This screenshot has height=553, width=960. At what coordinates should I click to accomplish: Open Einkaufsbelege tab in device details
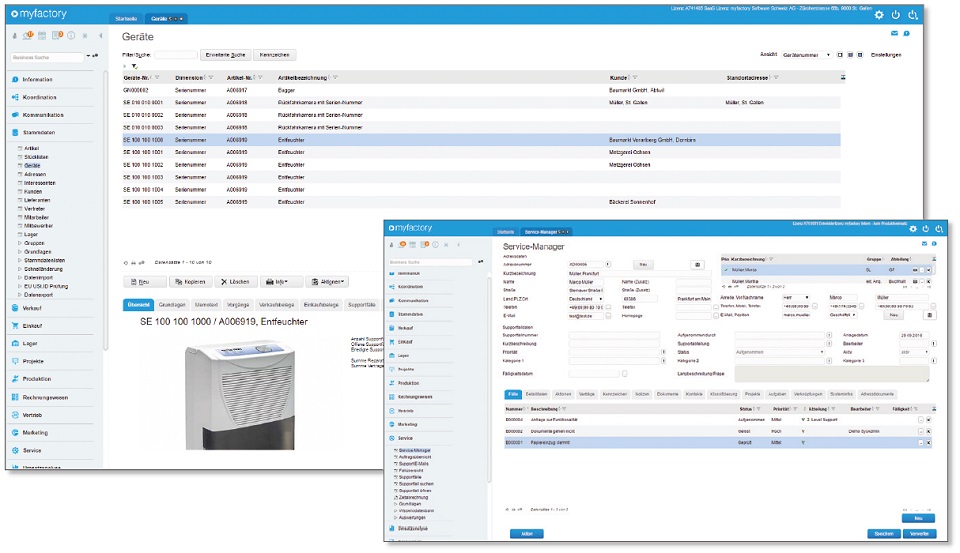321,305
